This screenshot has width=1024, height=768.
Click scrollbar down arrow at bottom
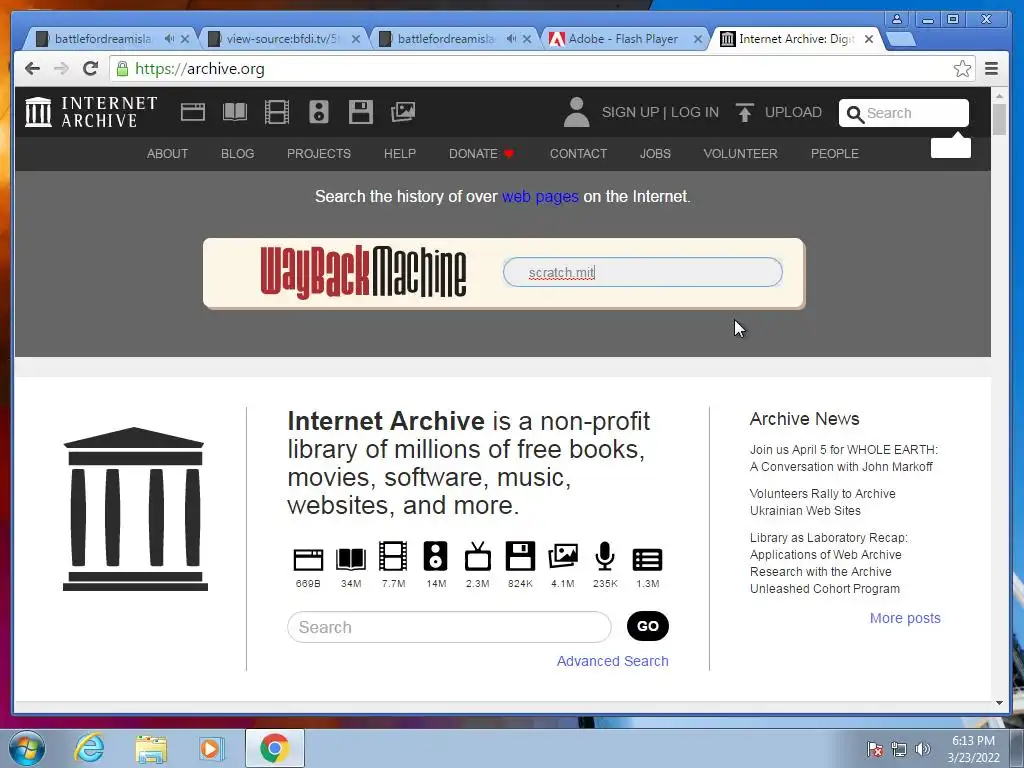tap(999, 703)
